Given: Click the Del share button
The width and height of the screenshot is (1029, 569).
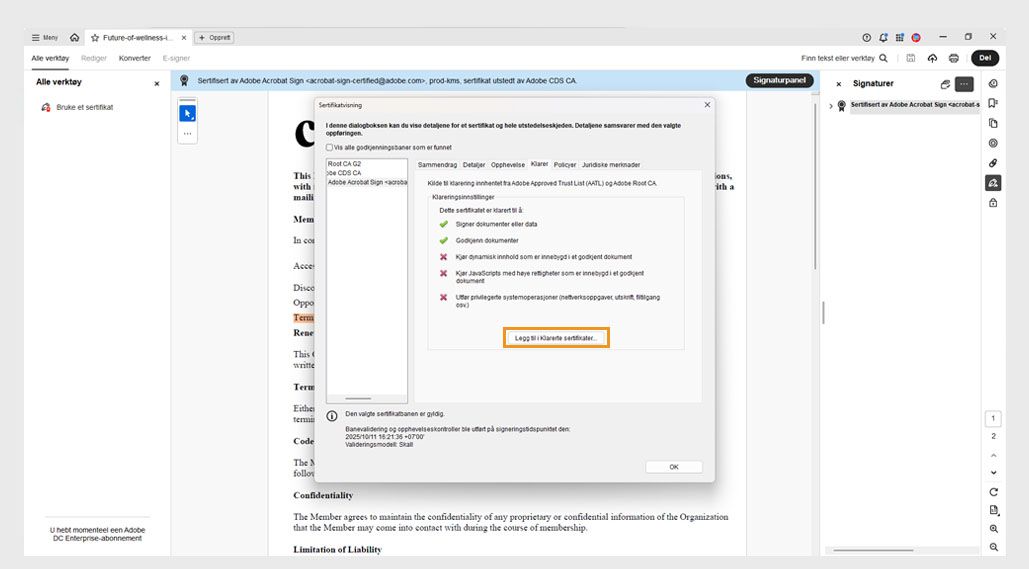Looking at the screenshot, I should pyautogui.click(x=985, y=58).
